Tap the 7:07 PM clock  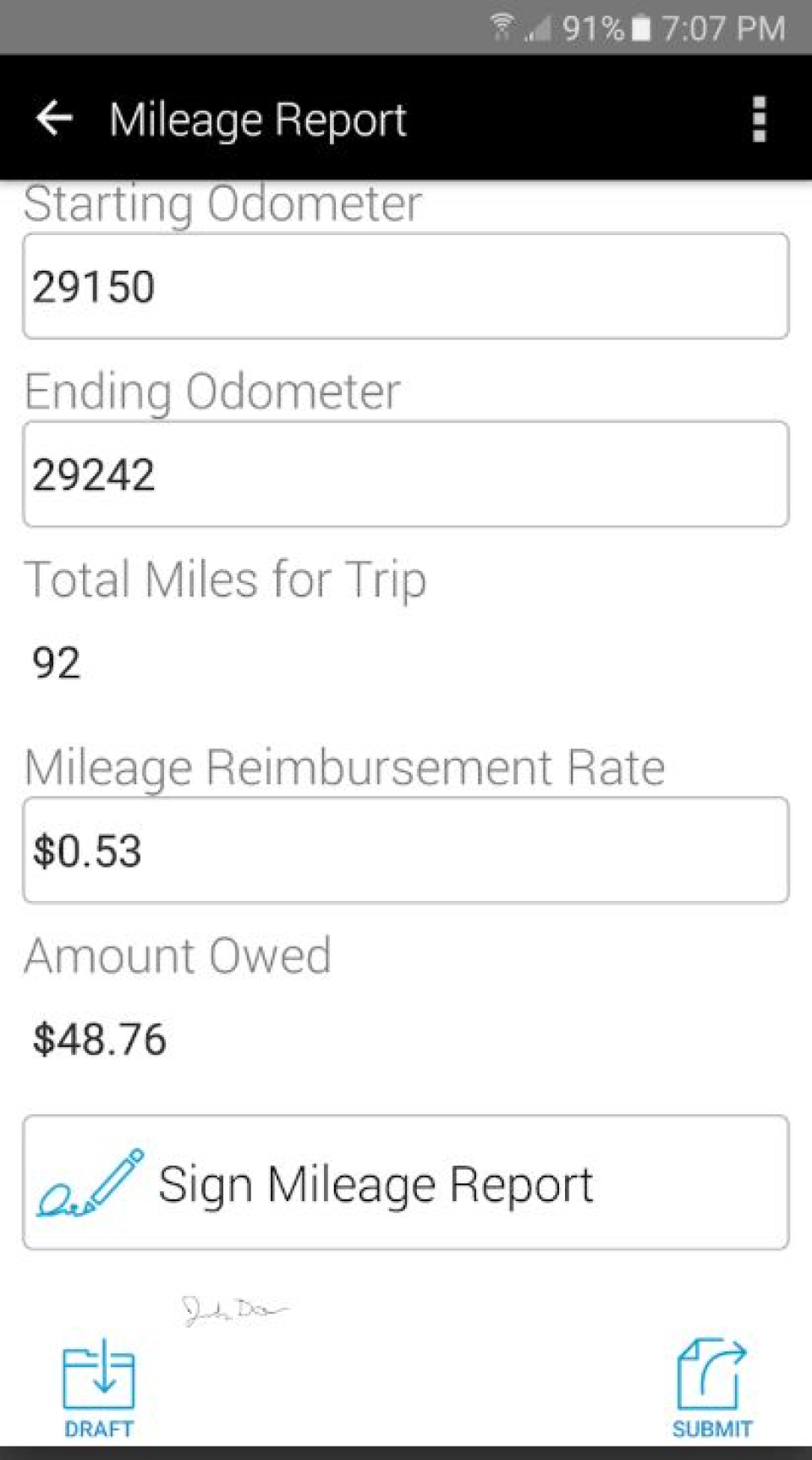(x=723, y=29)
